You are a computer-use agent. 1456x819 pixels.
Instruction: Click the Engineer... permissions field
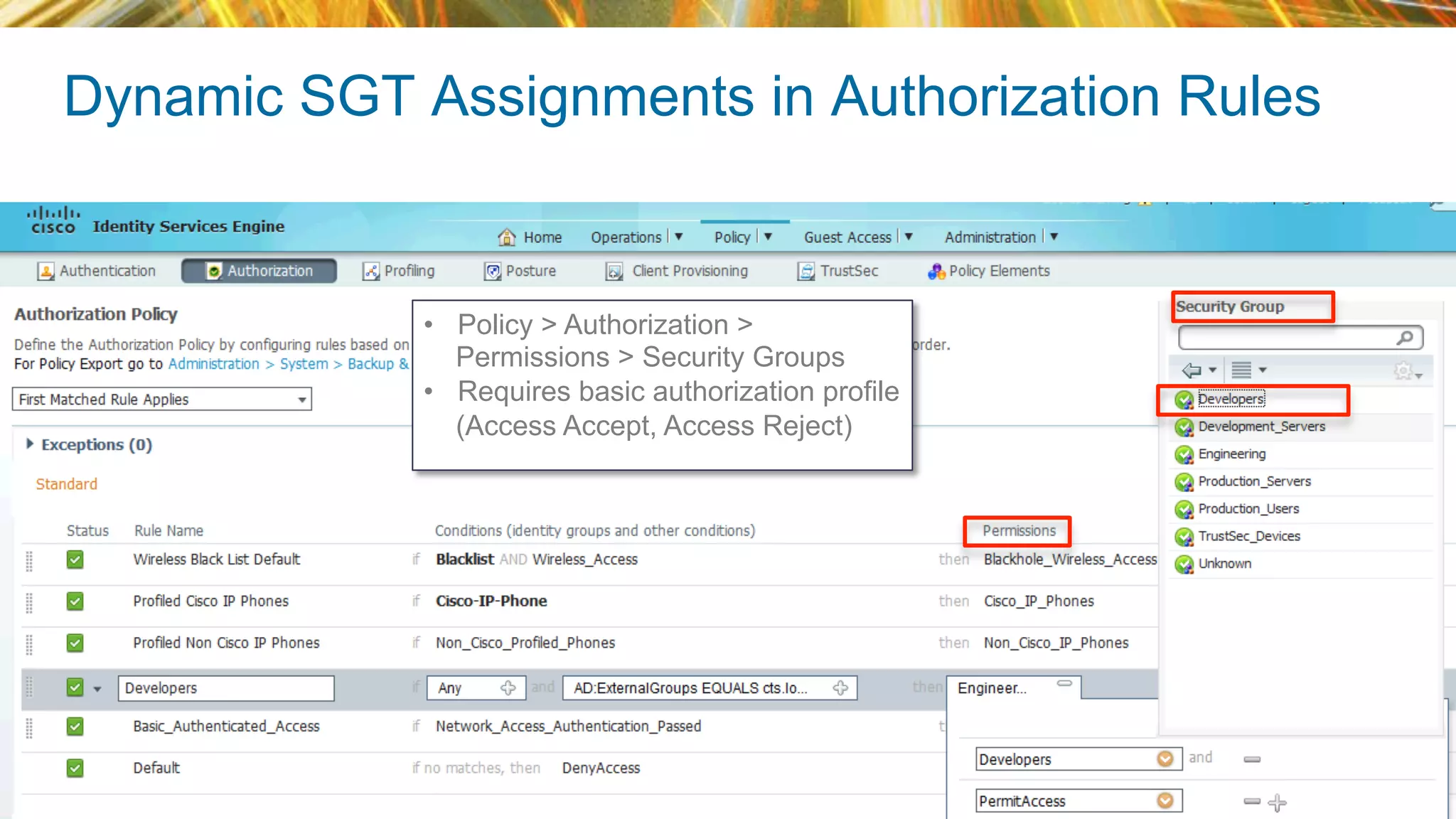[1014, 687]
